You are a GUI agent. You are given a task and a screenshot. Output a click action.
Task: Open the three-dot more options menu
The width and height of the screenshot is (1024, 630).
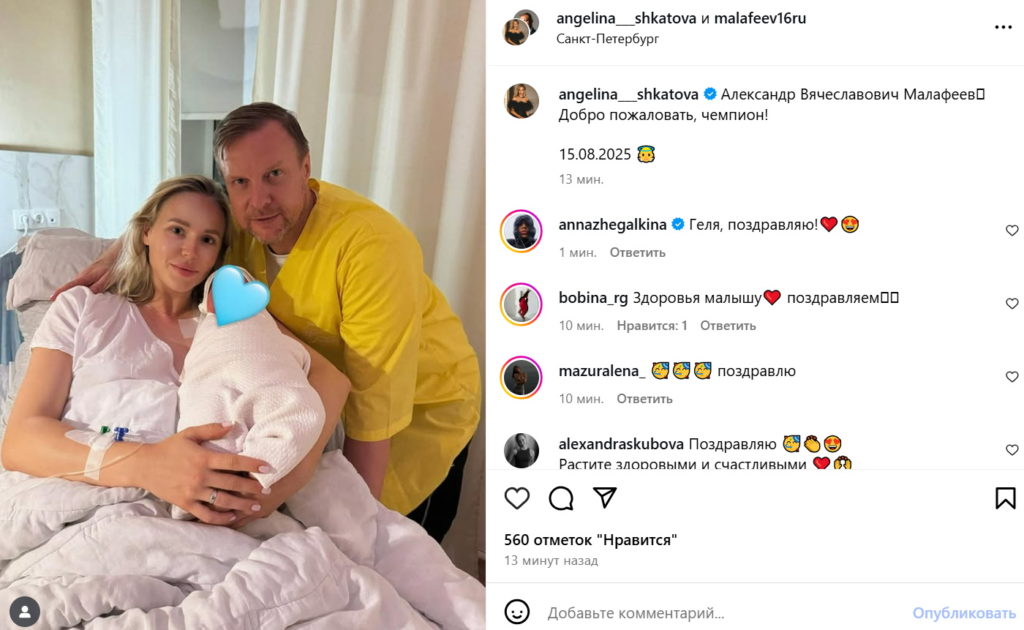click(1003, 27)
